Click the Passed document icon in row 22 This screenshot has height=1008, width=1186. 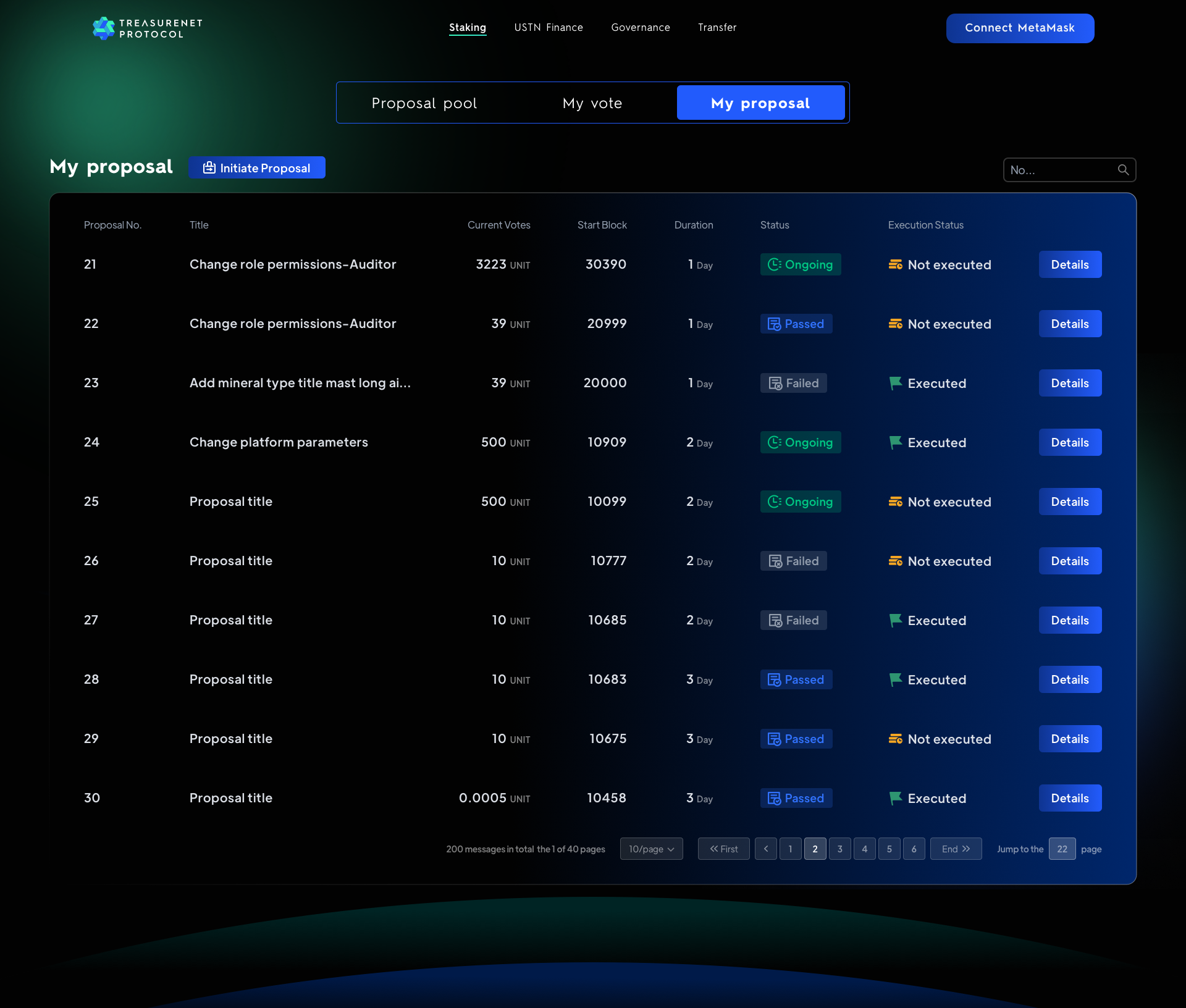point(774,324)
